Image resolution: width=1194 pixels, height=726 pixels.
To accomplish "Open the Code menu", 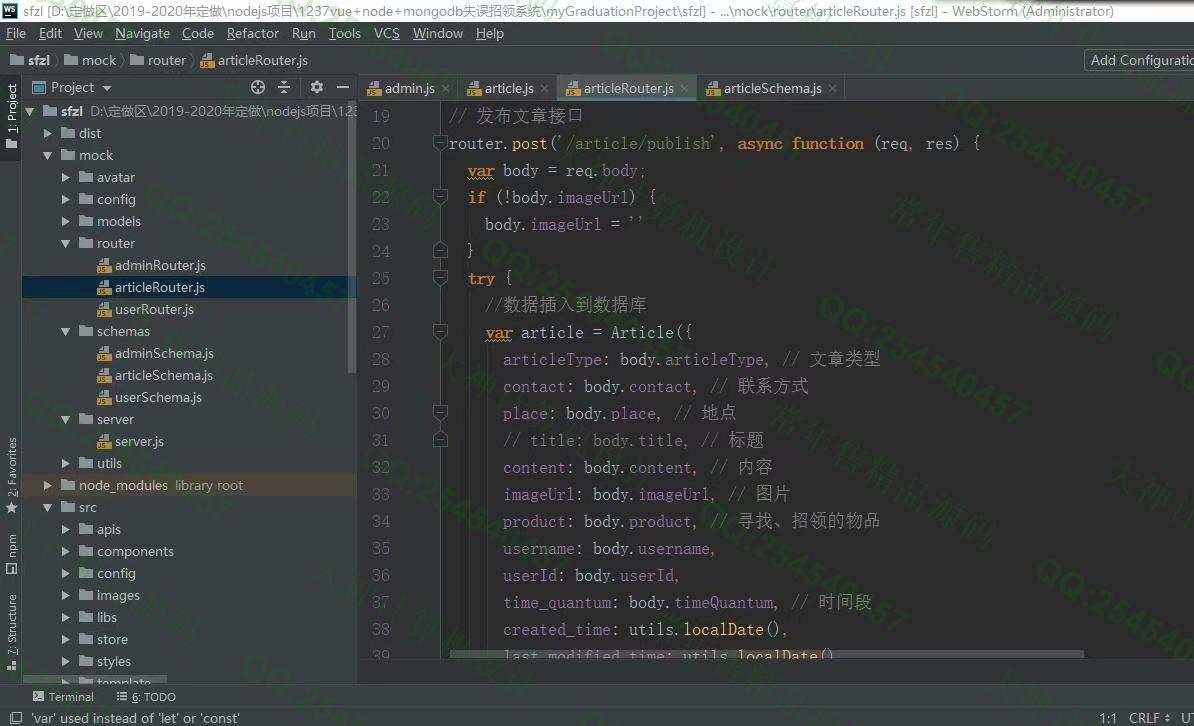I will pyautogui.click(x=198, y=34).
